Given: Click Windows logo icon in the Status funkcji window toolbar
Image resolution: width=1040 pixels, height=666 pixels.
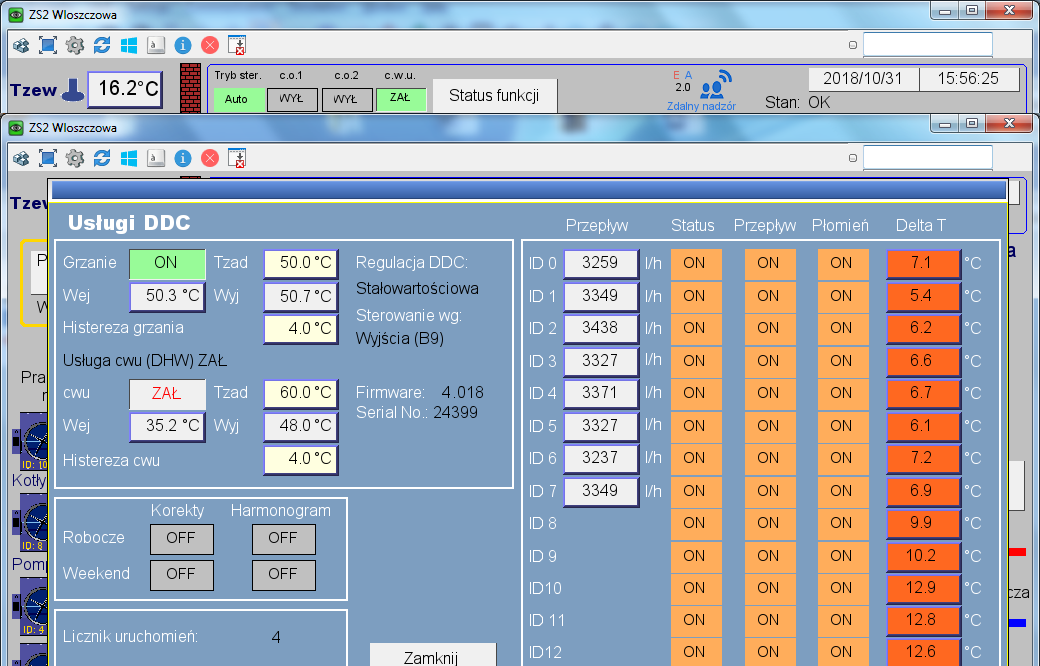Looking at the screenshot, I should [x=129, y=45].
